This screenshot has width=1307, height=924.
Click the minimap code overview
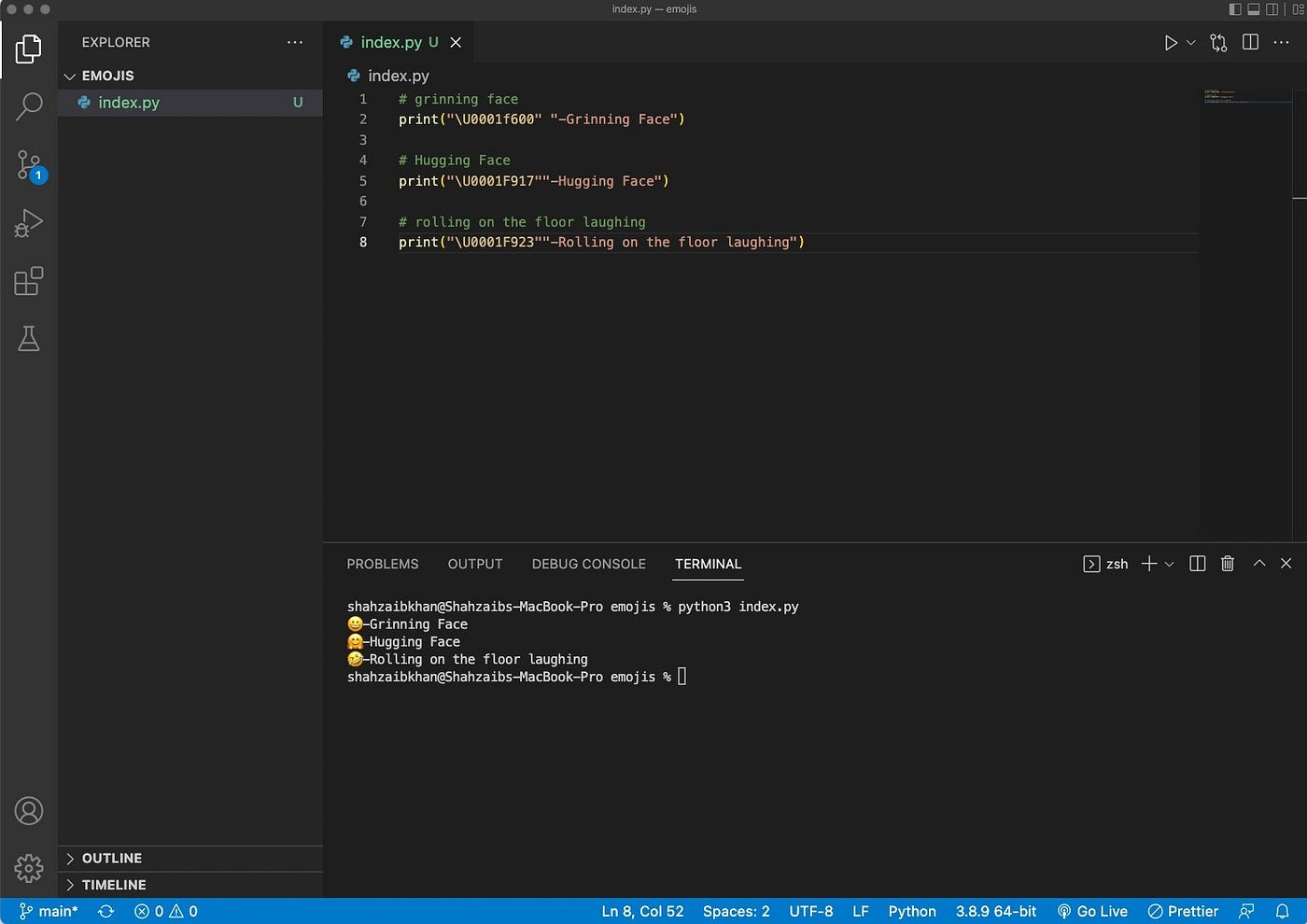tap(1247, 96)
